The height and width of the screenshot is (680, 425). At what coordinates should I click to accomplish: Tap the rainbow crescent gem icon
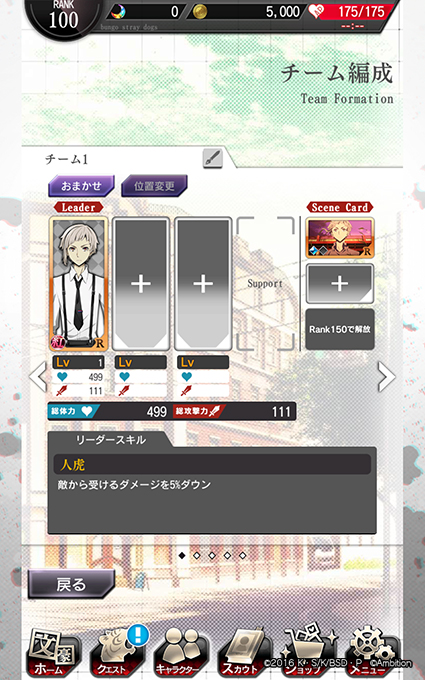click(118, 12)
